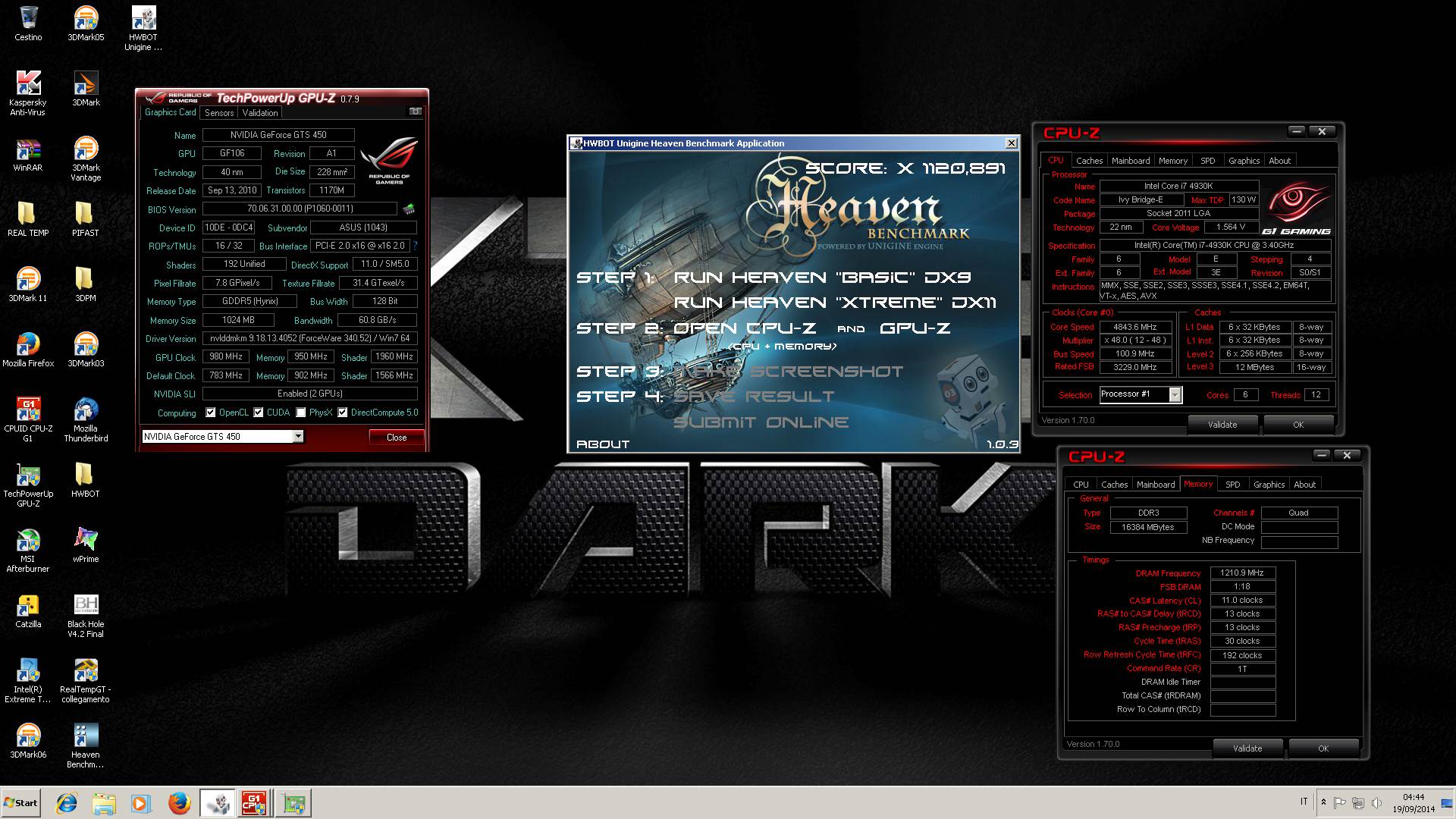Open the Cestino recycle bin icon
This screenshot has height=819, width=1456.
pyautogui.click(x=28, y=23)
